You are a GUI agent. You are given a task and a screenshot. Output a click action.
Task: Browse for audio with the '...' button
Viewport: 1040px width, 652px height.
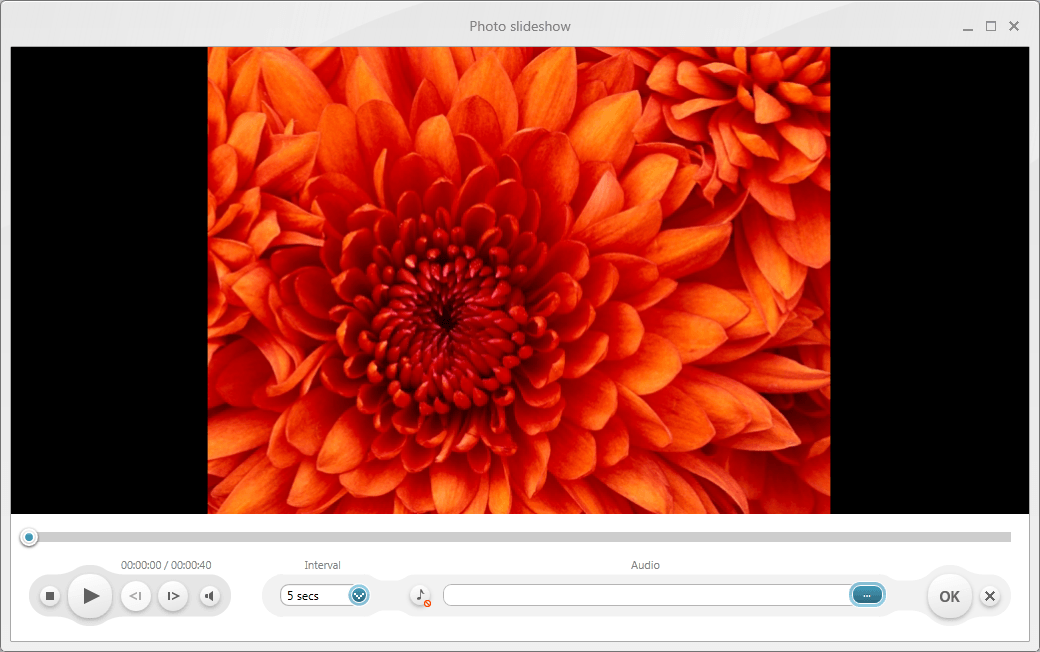click(867, 595)
